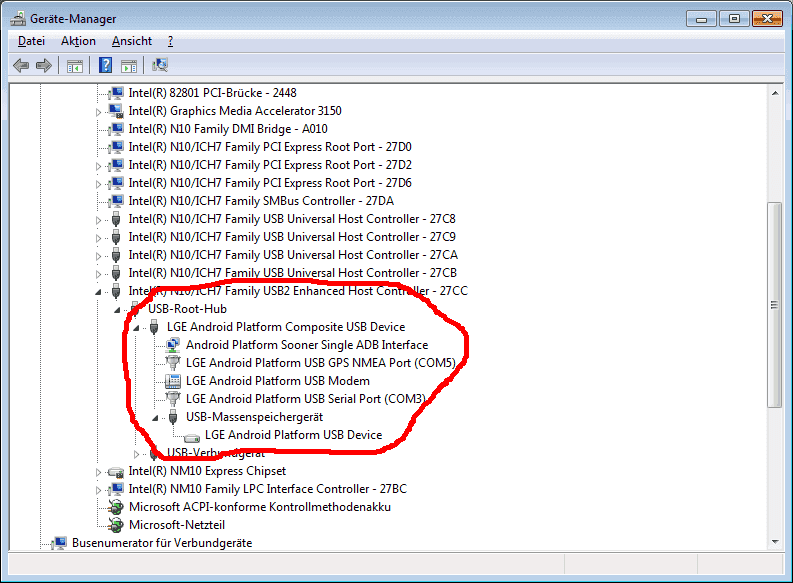Expand Intel NM10 Express Chipset node
The width and height of the screenshot is (793, 583).
[99, 472]
